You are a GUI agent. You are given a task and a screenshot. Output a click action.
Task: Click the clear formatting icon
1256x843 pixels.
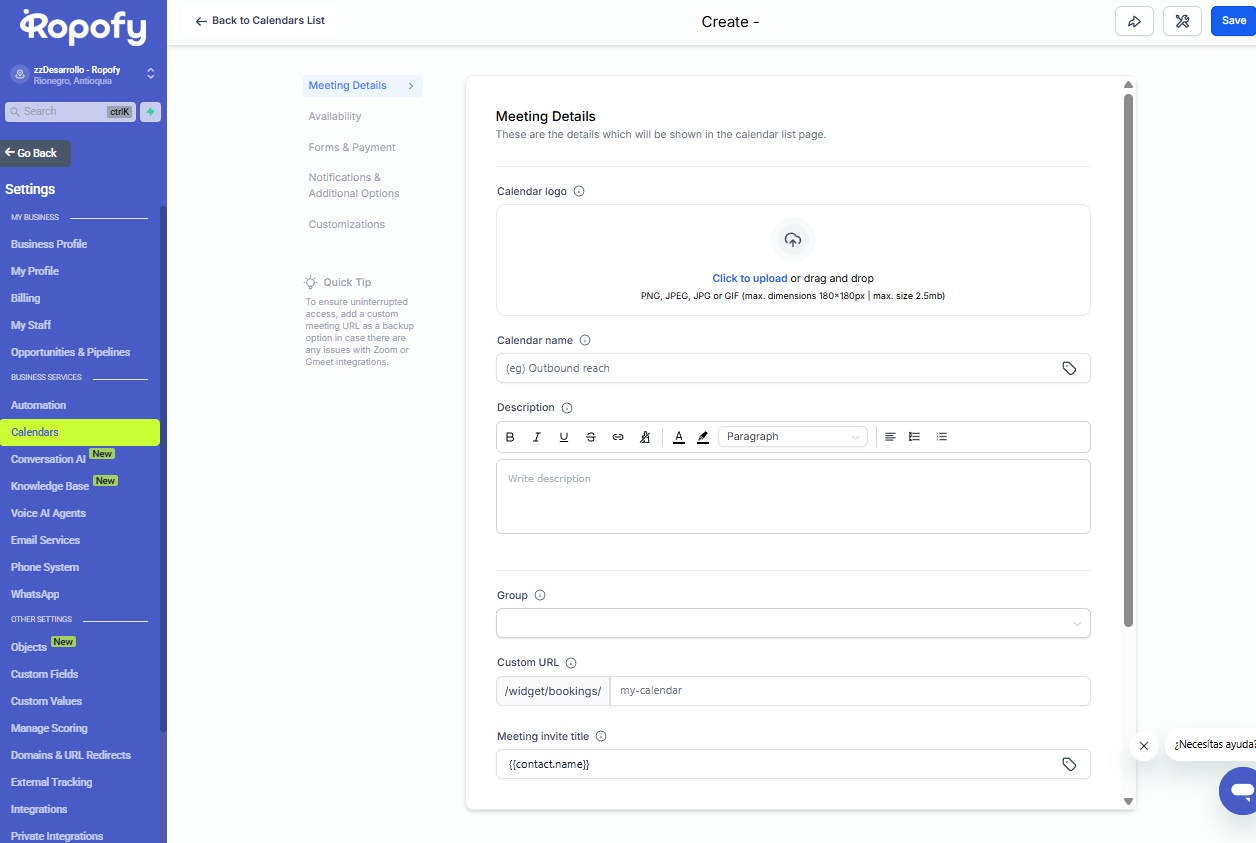[x=645, y=437]
